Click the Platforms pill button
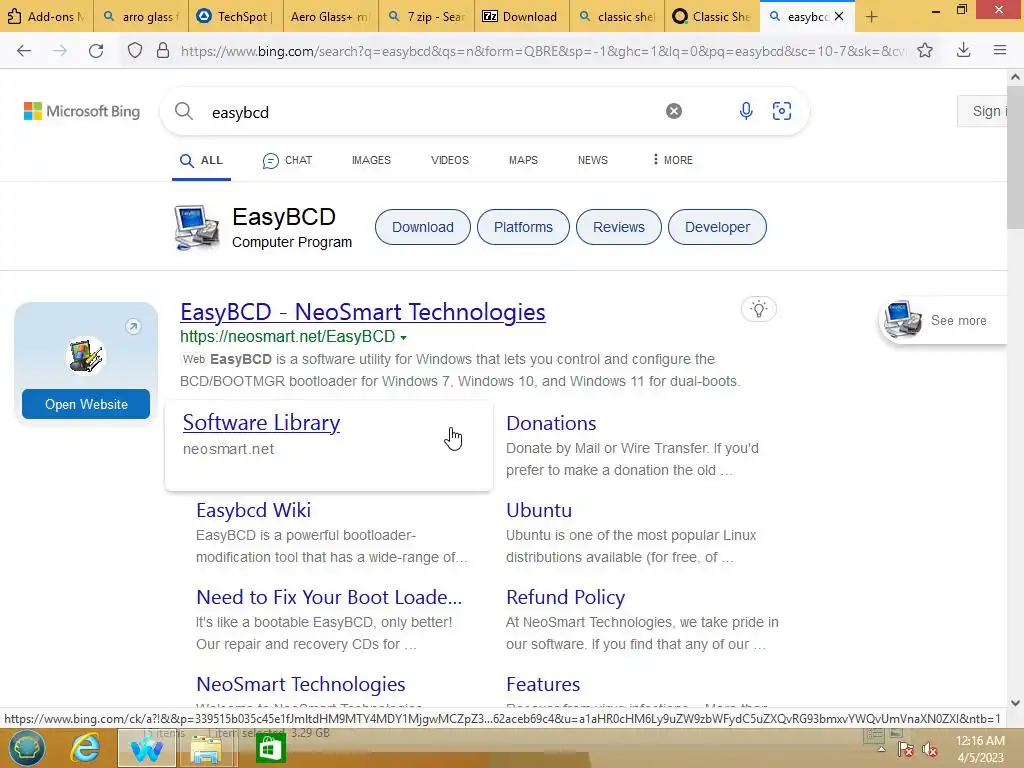 coord(523,227)
